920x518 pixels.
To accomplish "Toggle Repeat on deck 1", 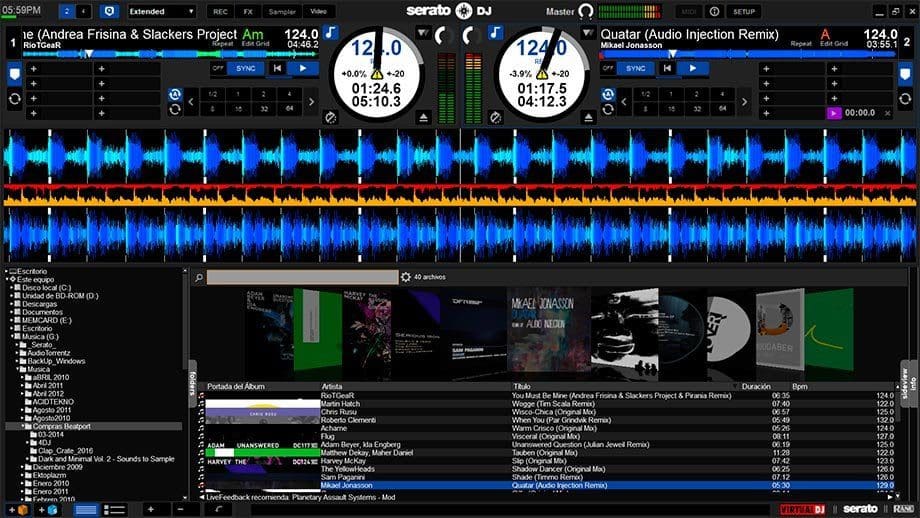I will point(223,43).
